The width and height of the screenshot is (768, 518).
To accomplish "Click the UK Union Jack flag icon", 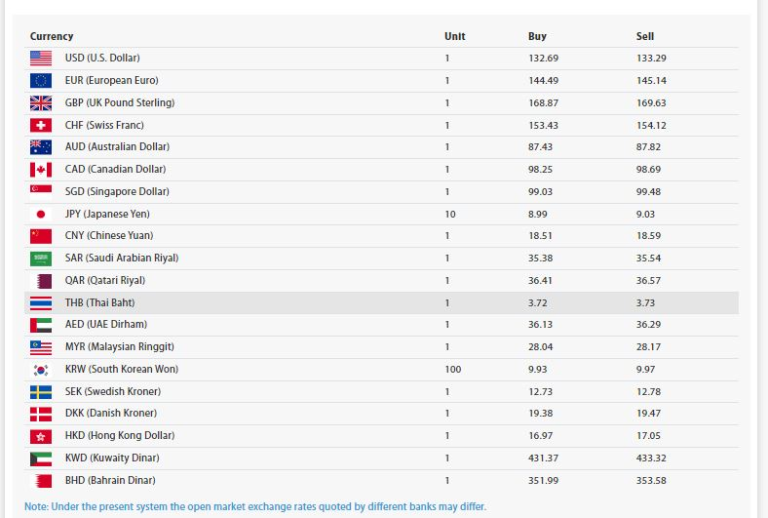I will tap(41, 103).
